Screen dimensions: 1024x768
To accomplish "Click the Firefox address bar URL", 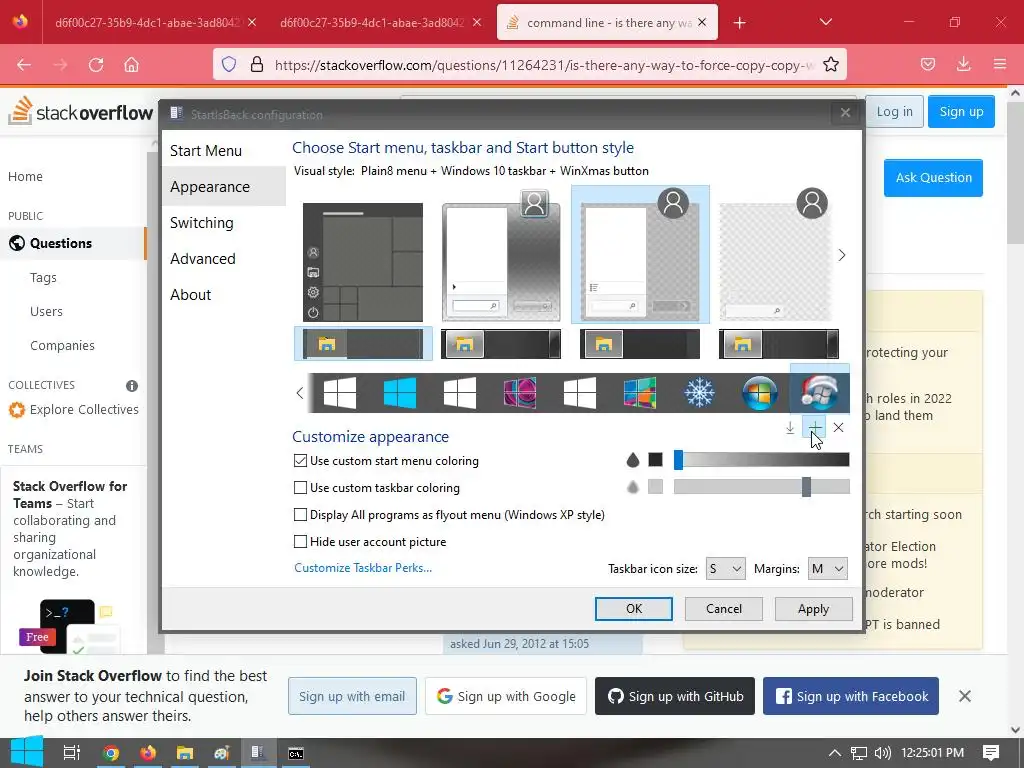I will tap(544, 65).
